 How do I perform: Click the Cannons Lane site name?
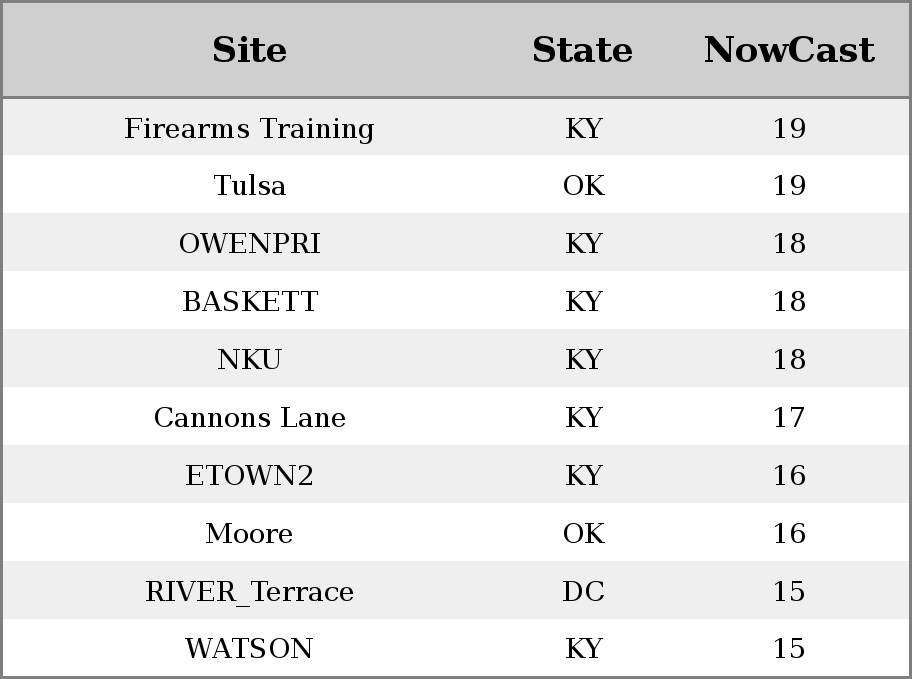pyautogui.click(x=250, y=417)
